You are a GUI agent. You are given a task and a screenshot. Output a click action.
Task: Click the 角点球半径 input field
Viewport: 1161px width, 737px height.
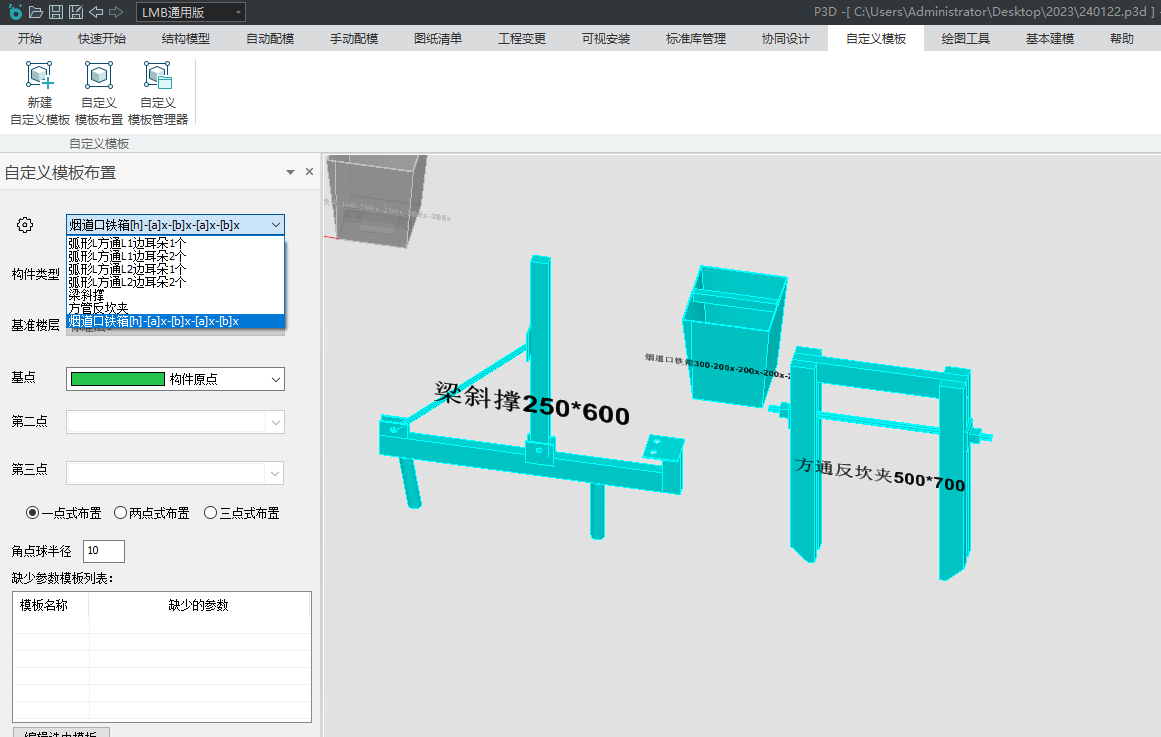pyautogui.click(x=104, y=551)
